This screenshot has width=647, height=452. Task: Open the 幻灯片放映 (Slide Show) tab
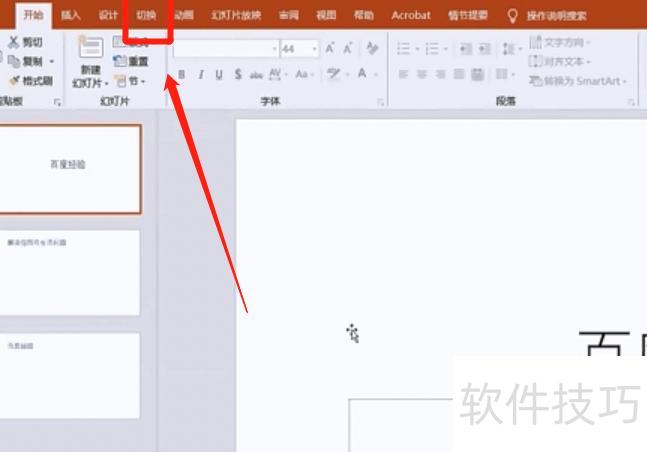(236, 15)
